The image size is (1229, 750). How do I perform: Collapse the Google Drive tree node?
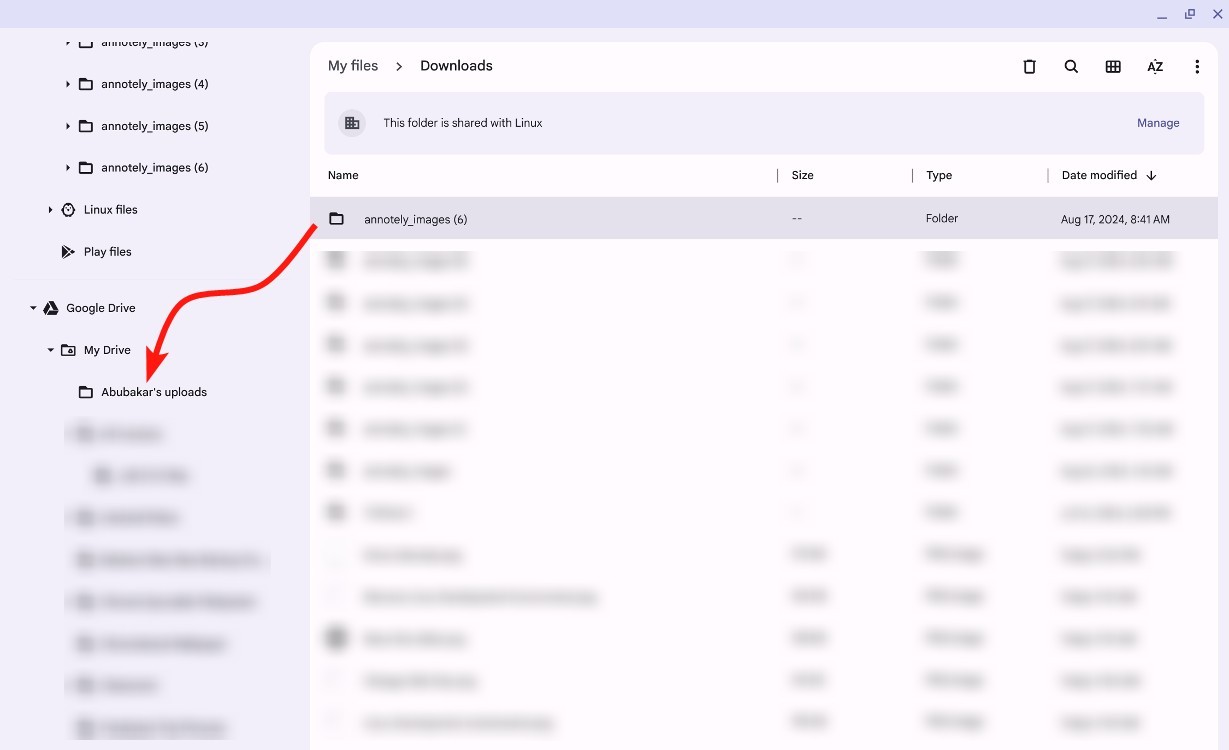click(x=33, y=308)
